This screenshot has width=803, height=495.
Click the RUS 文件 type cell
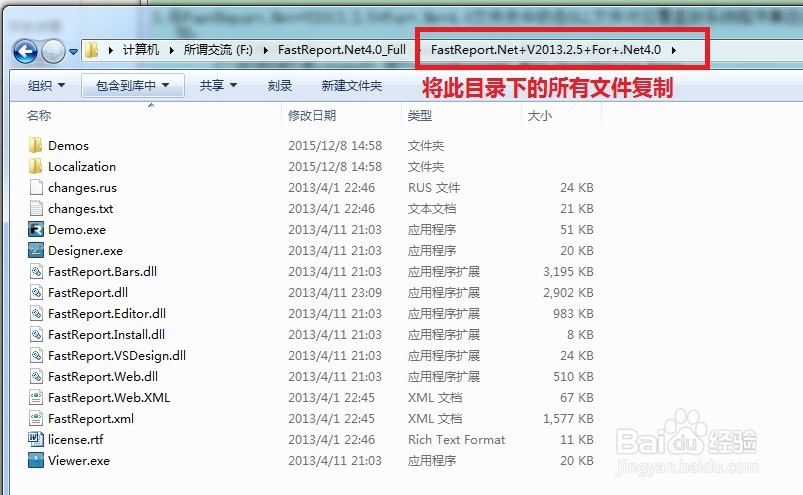coord(434,188)
